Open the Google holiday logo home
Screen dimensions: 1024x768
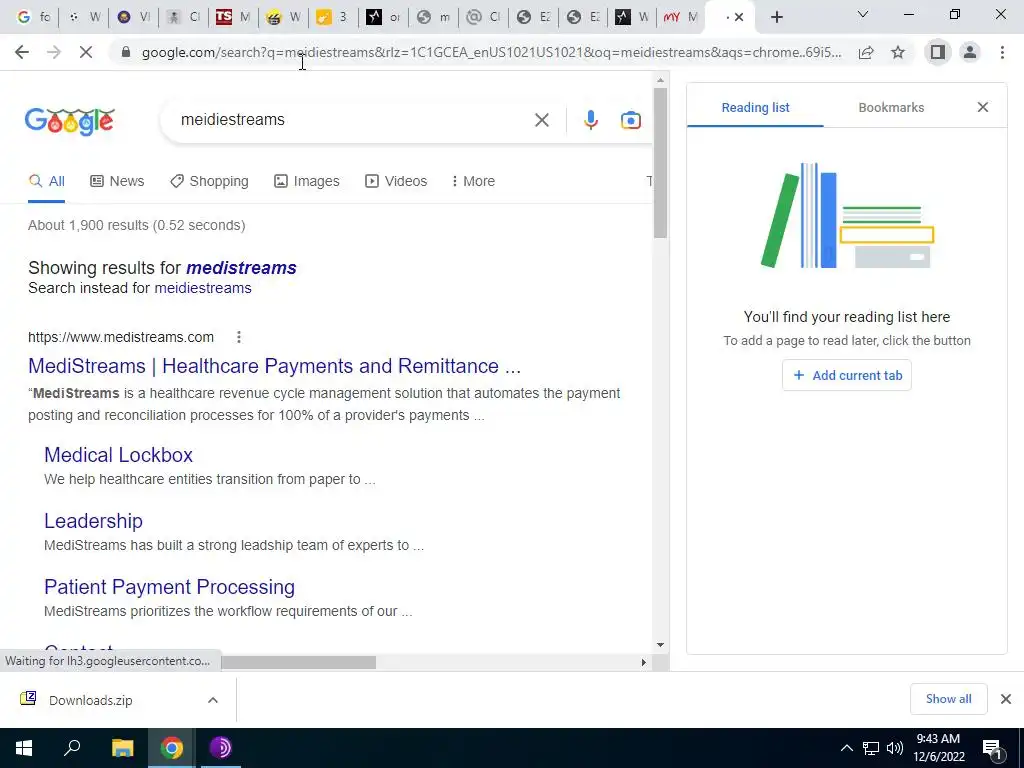(x=70, y=121)
